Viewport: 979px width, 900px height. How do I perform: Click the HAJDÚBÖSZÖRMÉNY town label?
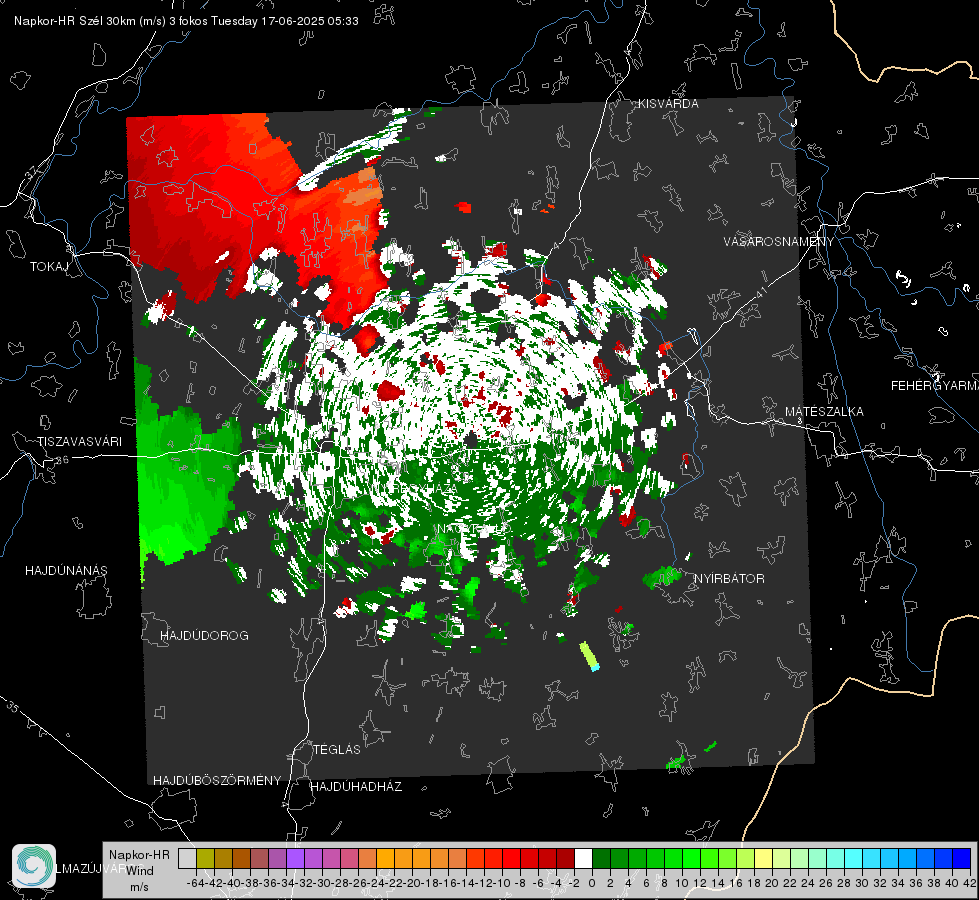tap(217, 780)
